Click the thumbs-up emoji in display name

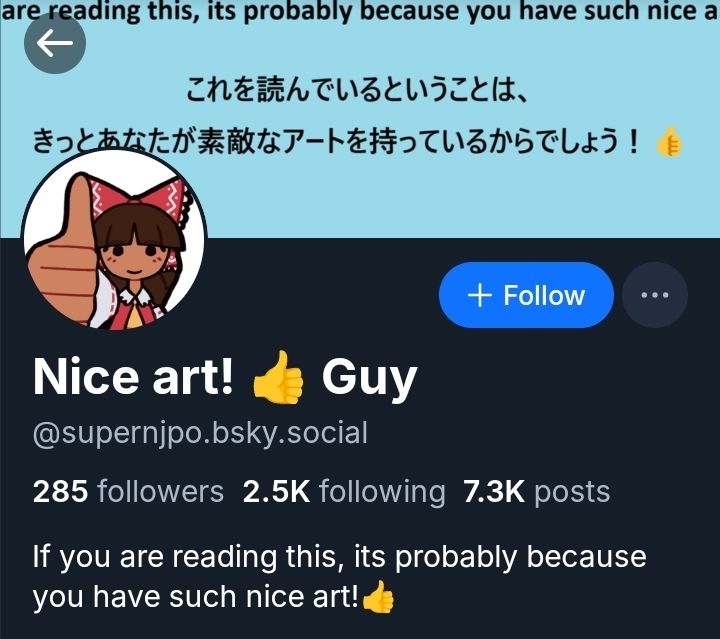[x=278, y=378]
